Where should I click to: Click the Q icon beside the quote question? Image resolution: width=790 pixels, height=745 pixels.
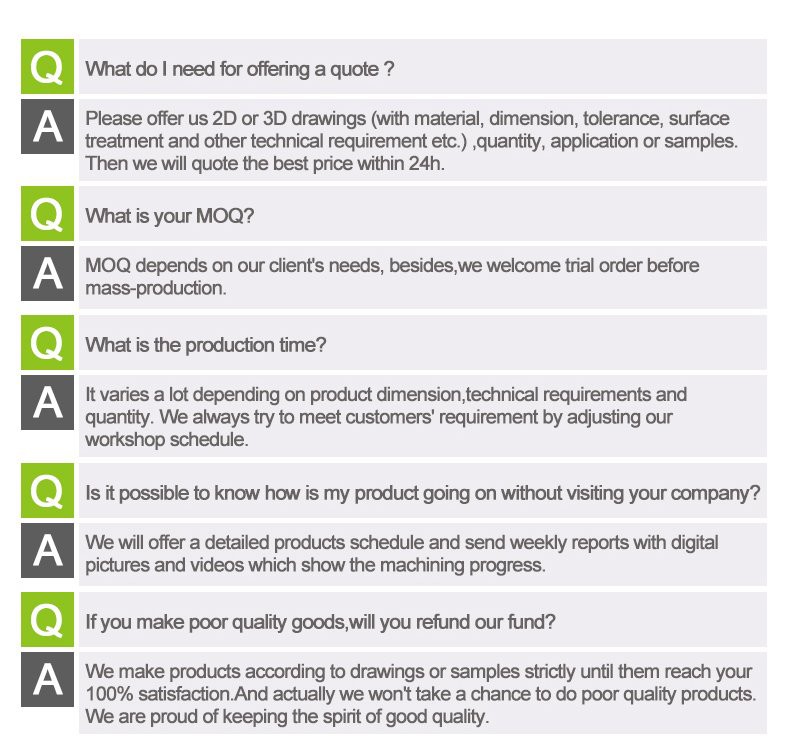click(46, 68)
